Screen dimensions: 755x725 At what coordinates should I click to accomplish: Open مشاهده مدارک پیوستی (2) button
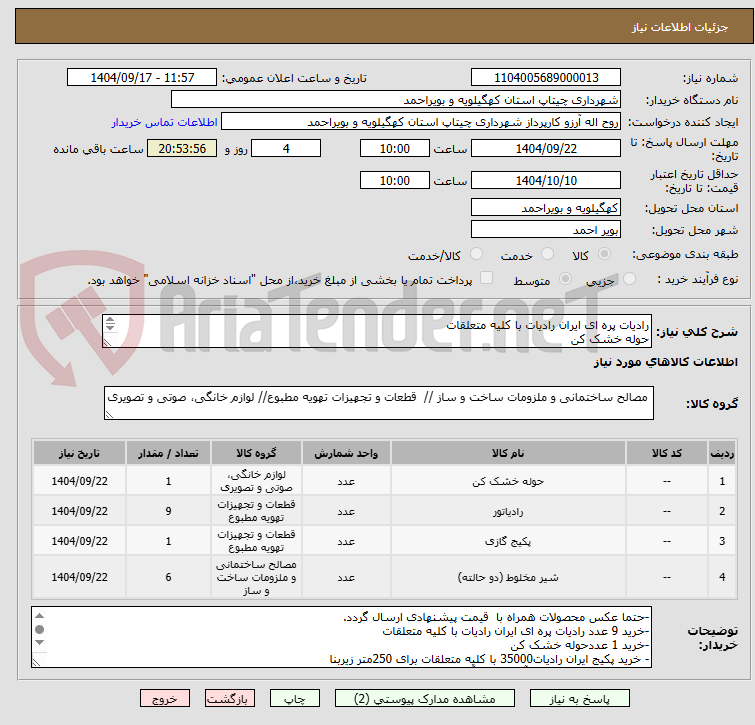(x=425, y=699)
